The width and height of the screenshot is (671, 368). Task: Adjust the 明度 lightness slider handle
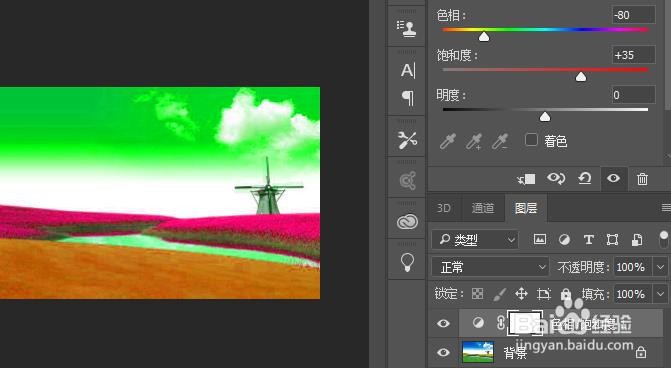(x=545, y=116)
